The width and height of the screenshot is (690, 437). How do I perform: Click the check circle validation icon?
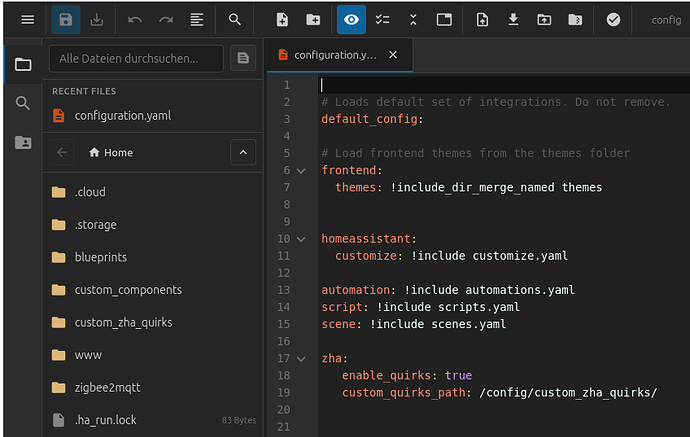[x=613, y=20]
